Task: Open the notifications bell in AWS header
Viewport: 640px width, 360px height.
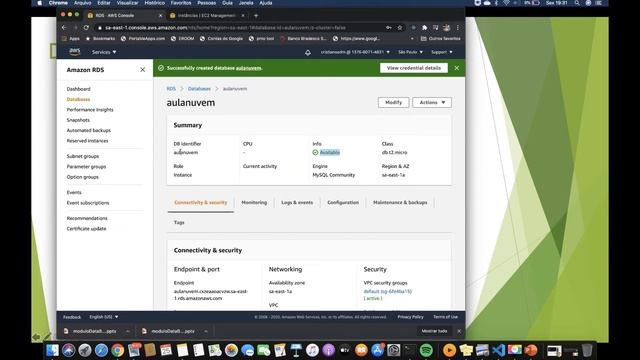Action: click(308, 52)
